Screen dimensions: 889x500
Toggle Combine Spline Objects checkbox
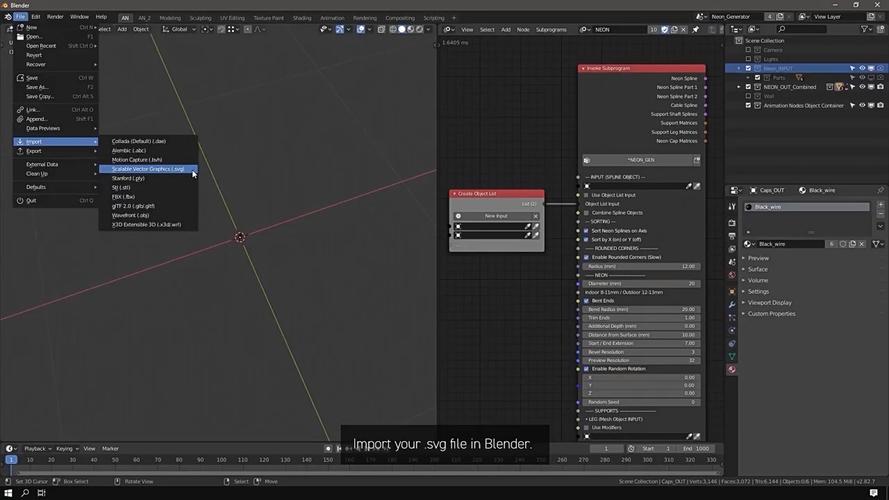[586, 213]
